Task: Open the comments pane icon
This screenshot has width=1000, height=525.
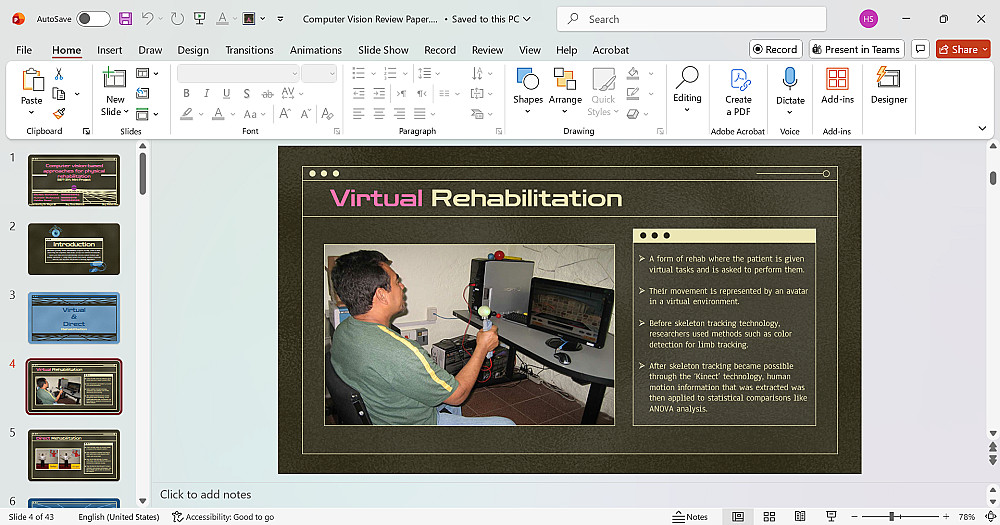Action: click(920, 49)
